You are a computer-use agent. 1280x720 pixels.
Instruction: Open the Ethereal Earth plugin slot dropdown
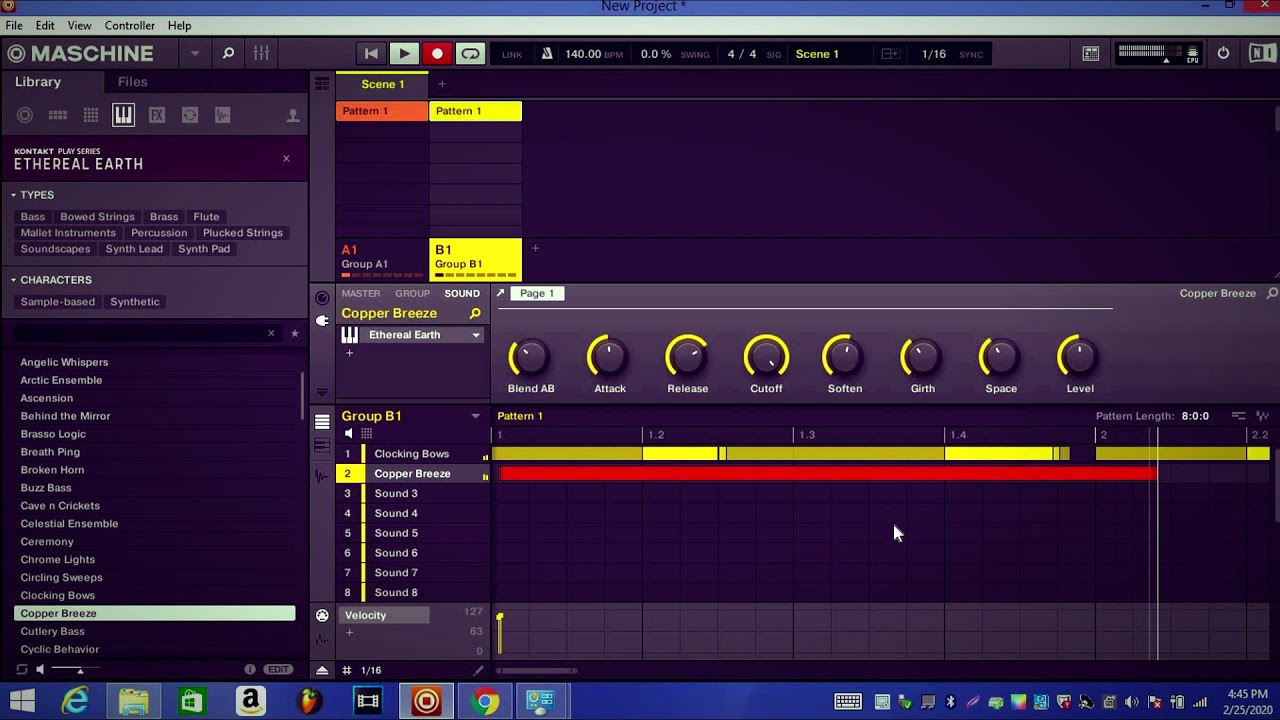tap(476, 336)
